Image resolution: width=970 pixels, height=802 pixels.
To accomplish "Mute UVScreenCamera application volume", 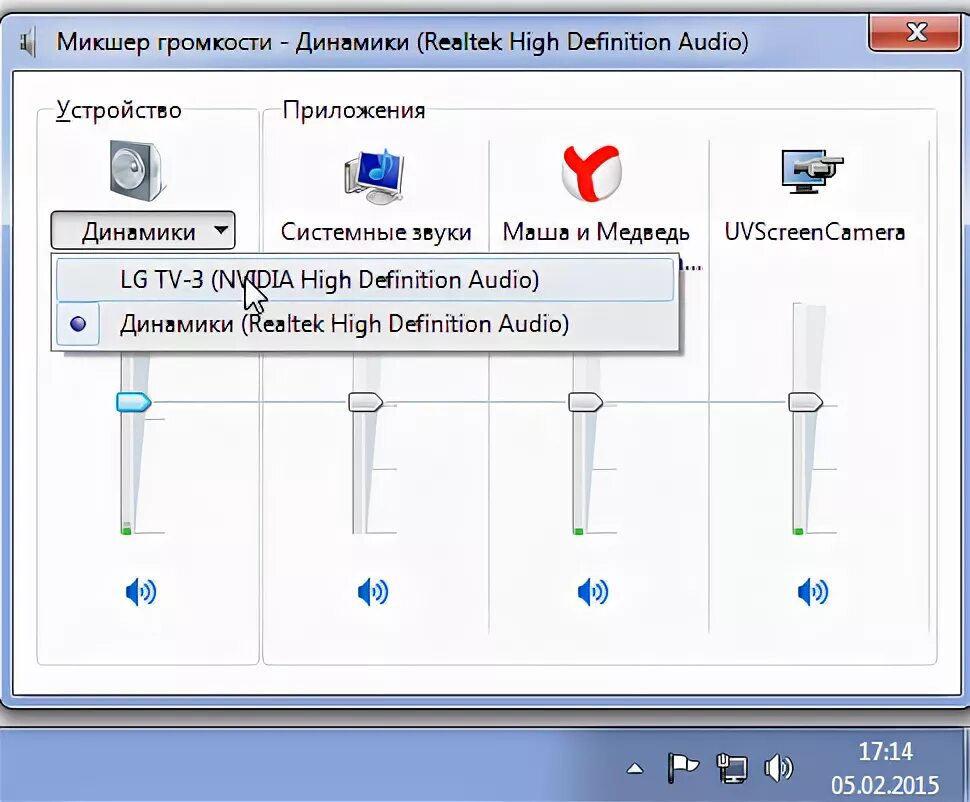I will [x=812, y=592].
